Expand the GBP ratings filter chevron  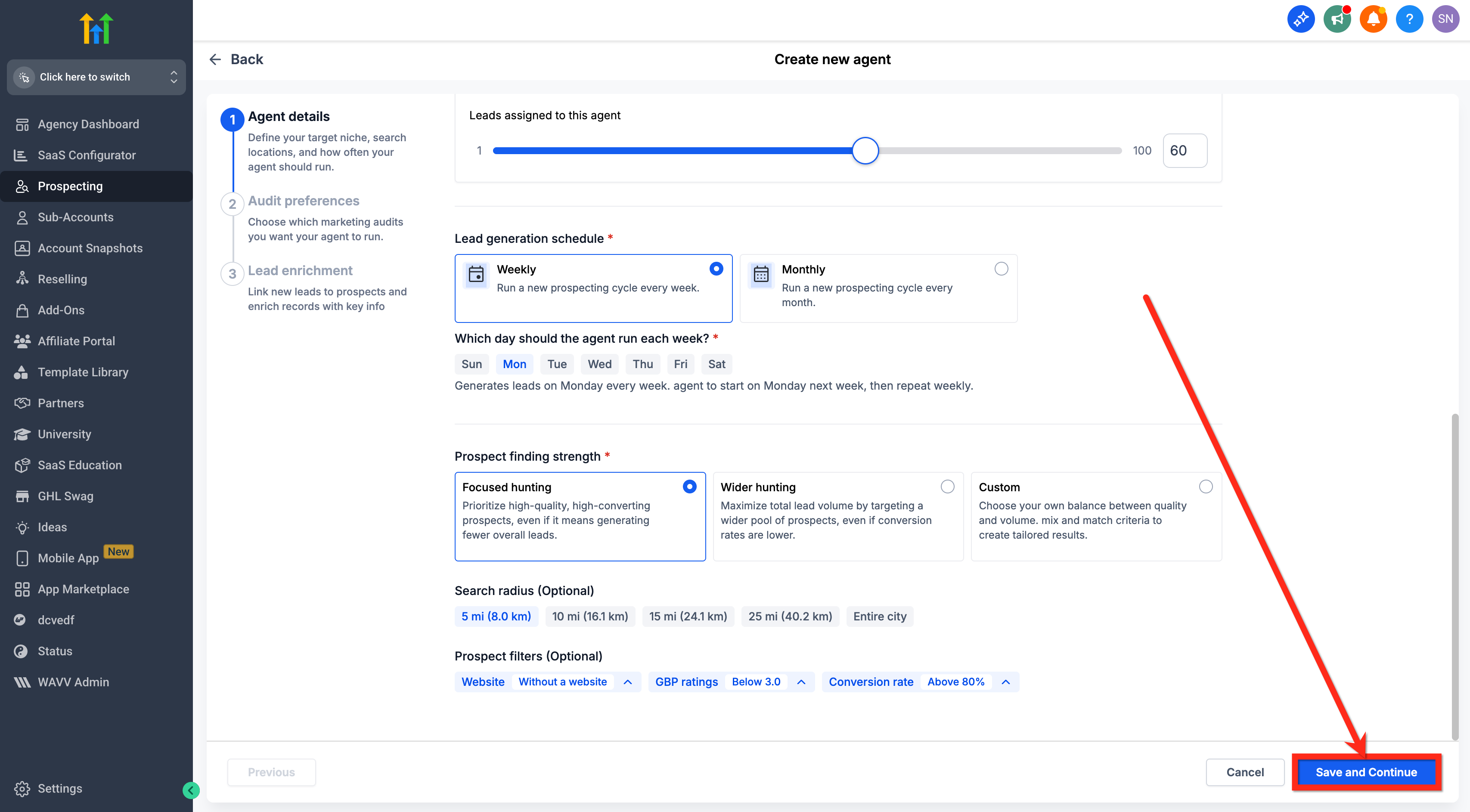point(801,682)
